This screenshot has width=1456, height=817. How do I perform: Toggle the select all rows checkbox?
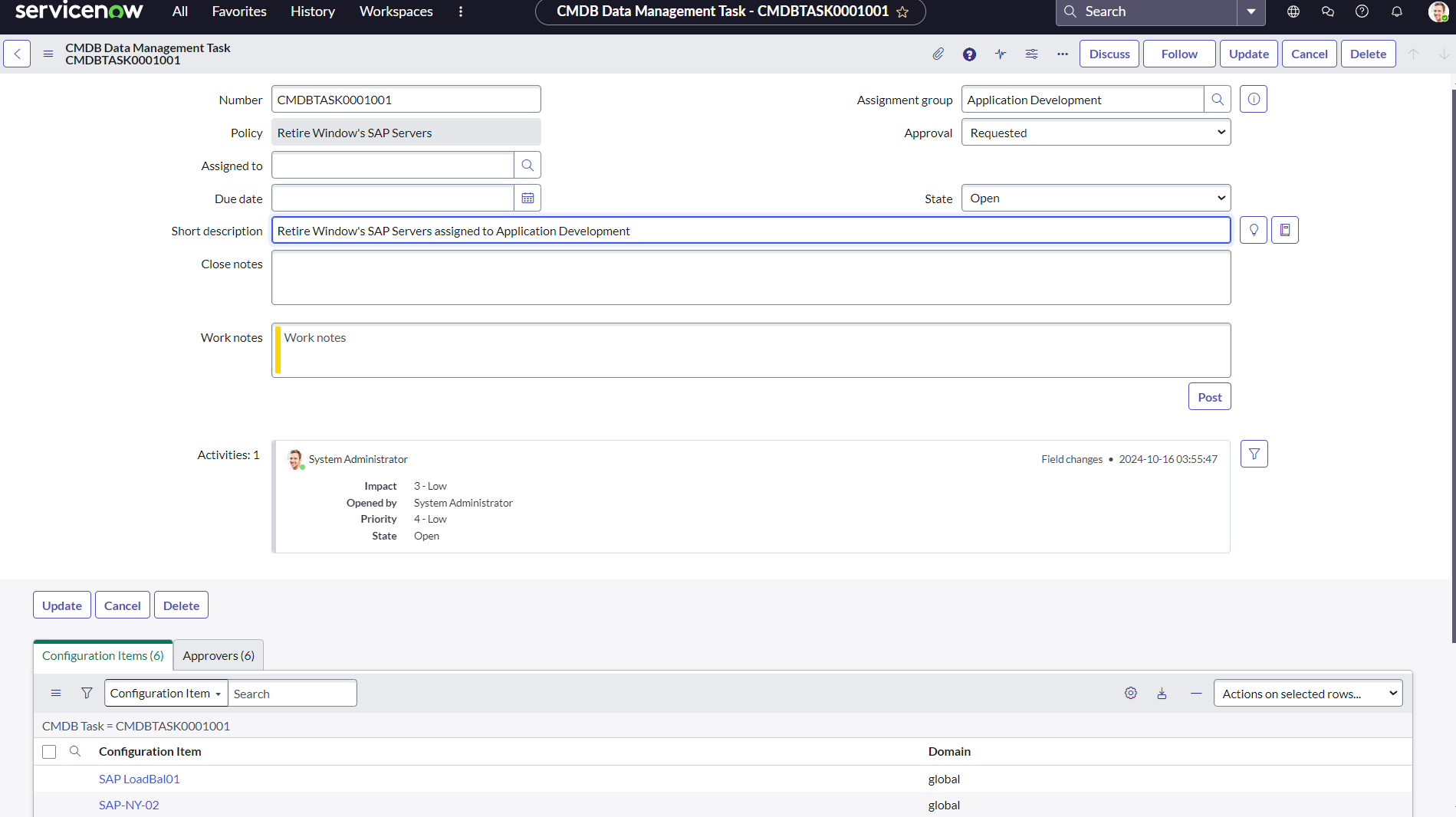[49, 752]
